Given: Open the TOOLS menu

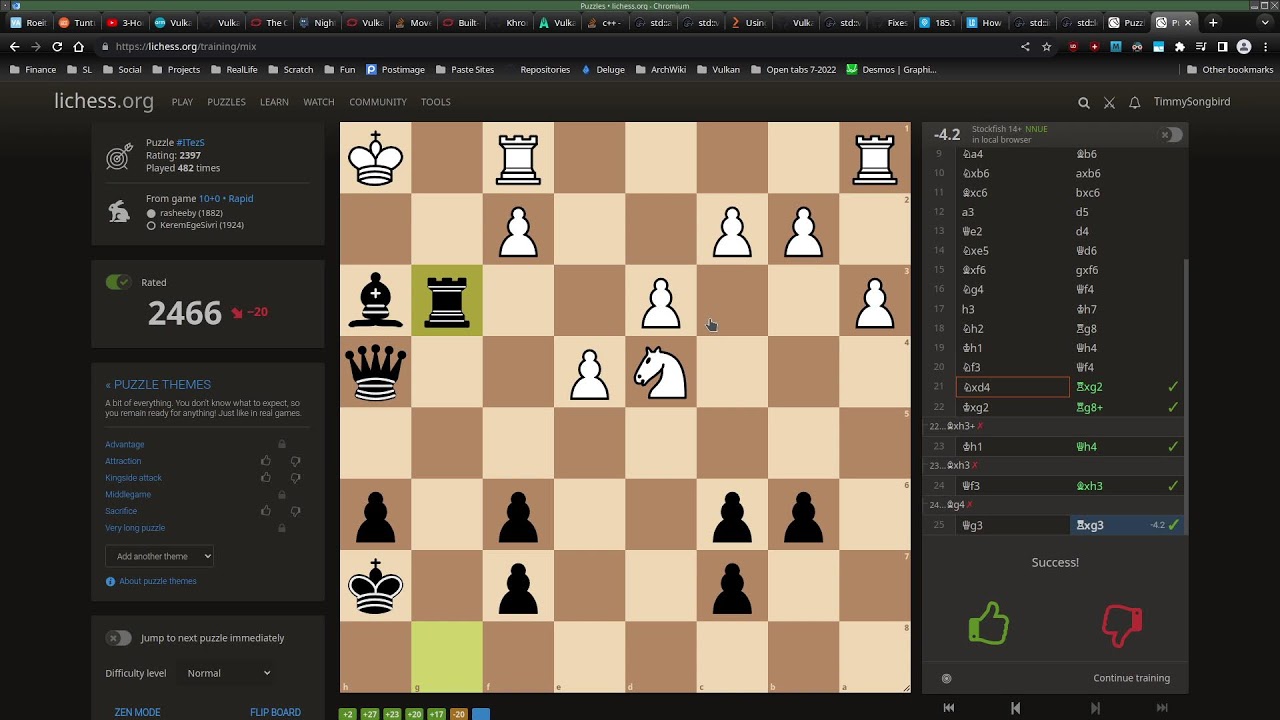Looking at the screenshot, I should (436, 102).
